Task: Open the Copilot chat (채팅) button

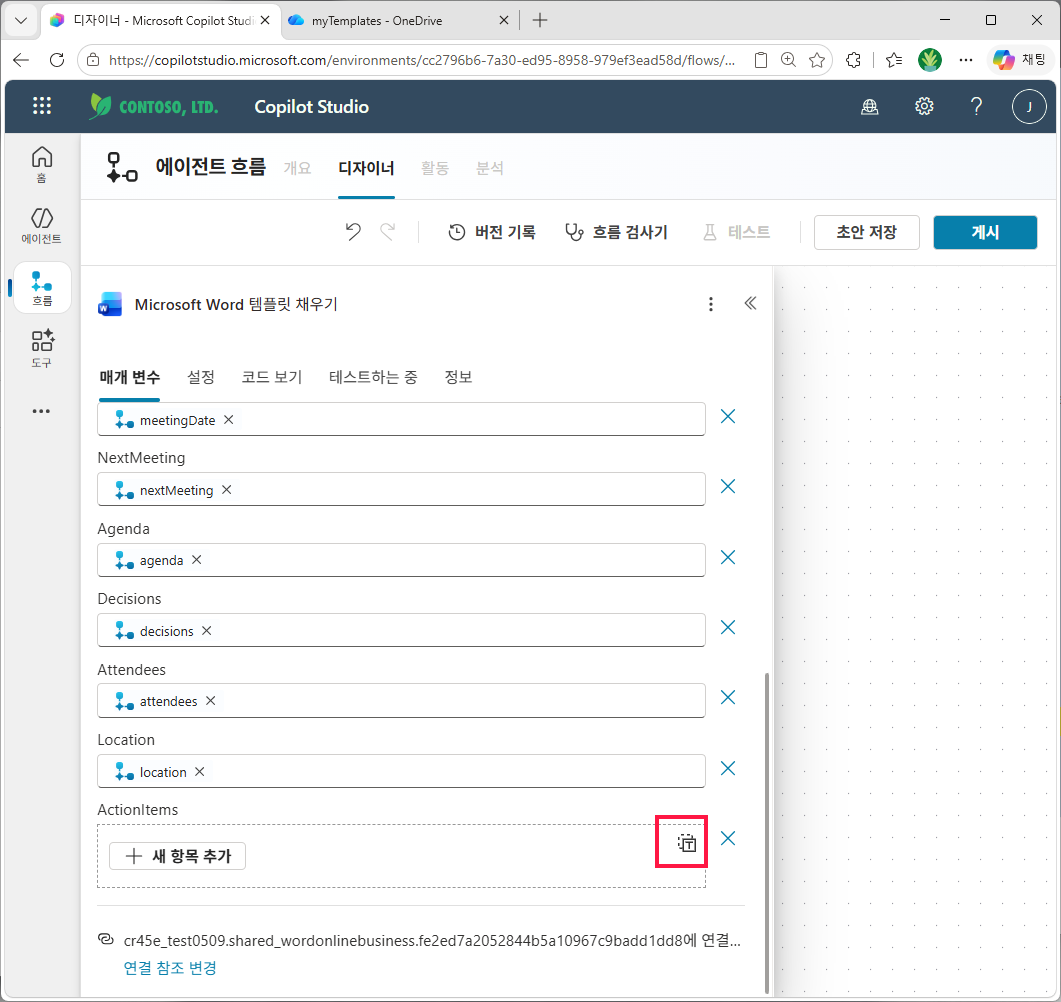Action: tap(1020, 60)
